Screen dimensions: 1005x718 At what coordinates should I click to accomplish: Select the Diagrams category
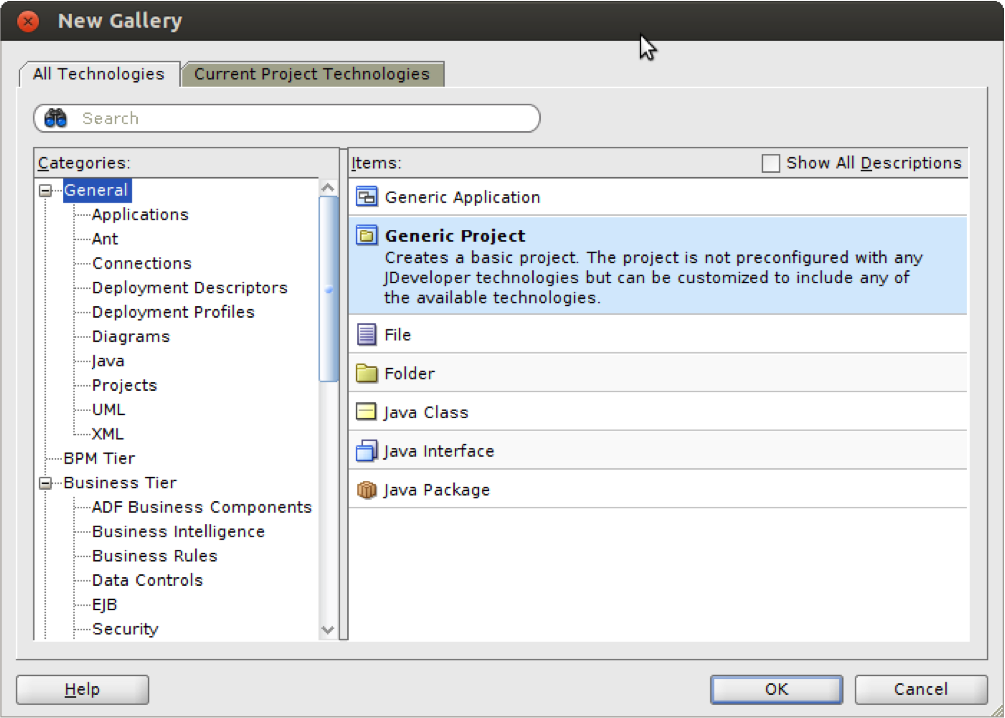131,337
